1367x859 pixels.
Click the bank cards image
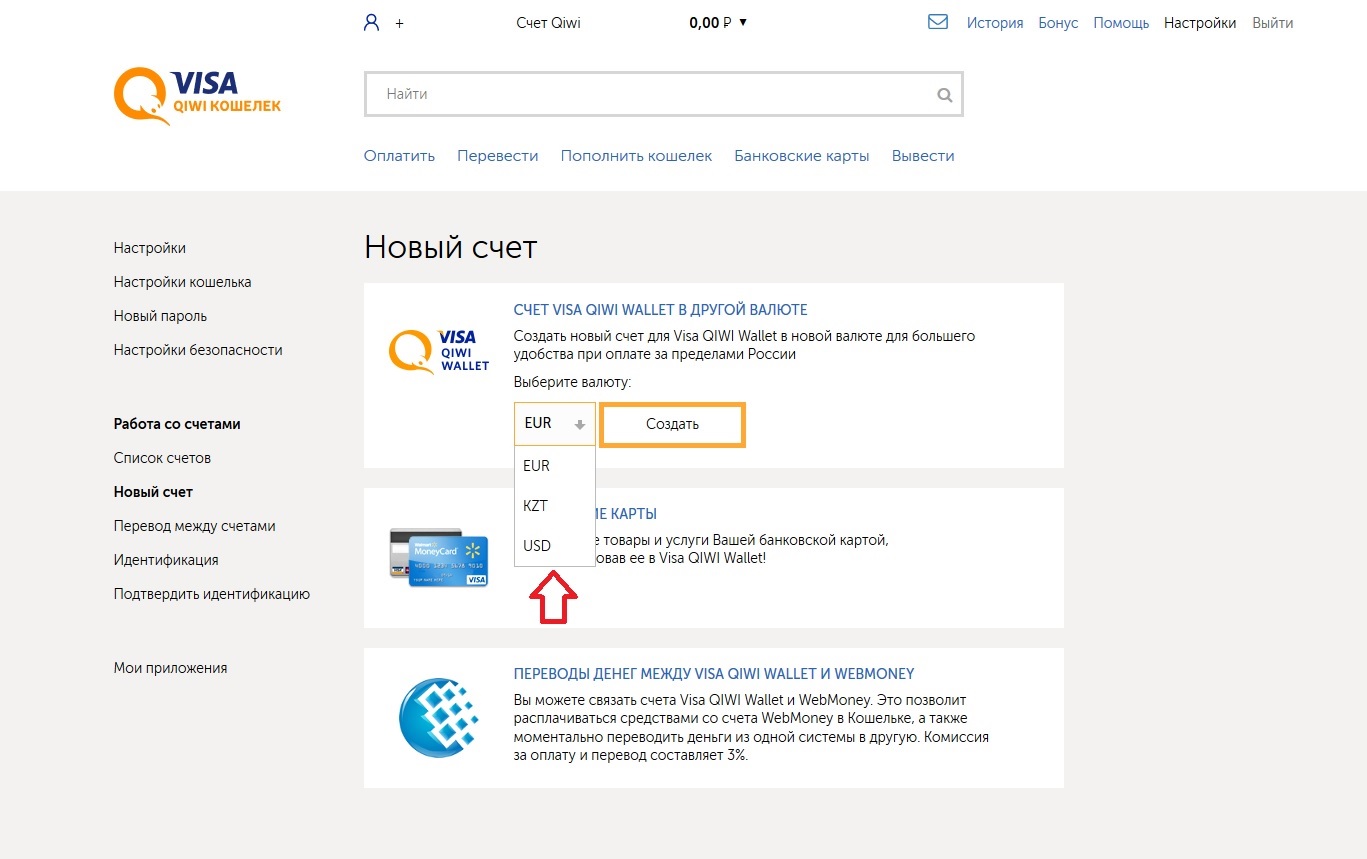pyautogui.click(x=438, y=557)
